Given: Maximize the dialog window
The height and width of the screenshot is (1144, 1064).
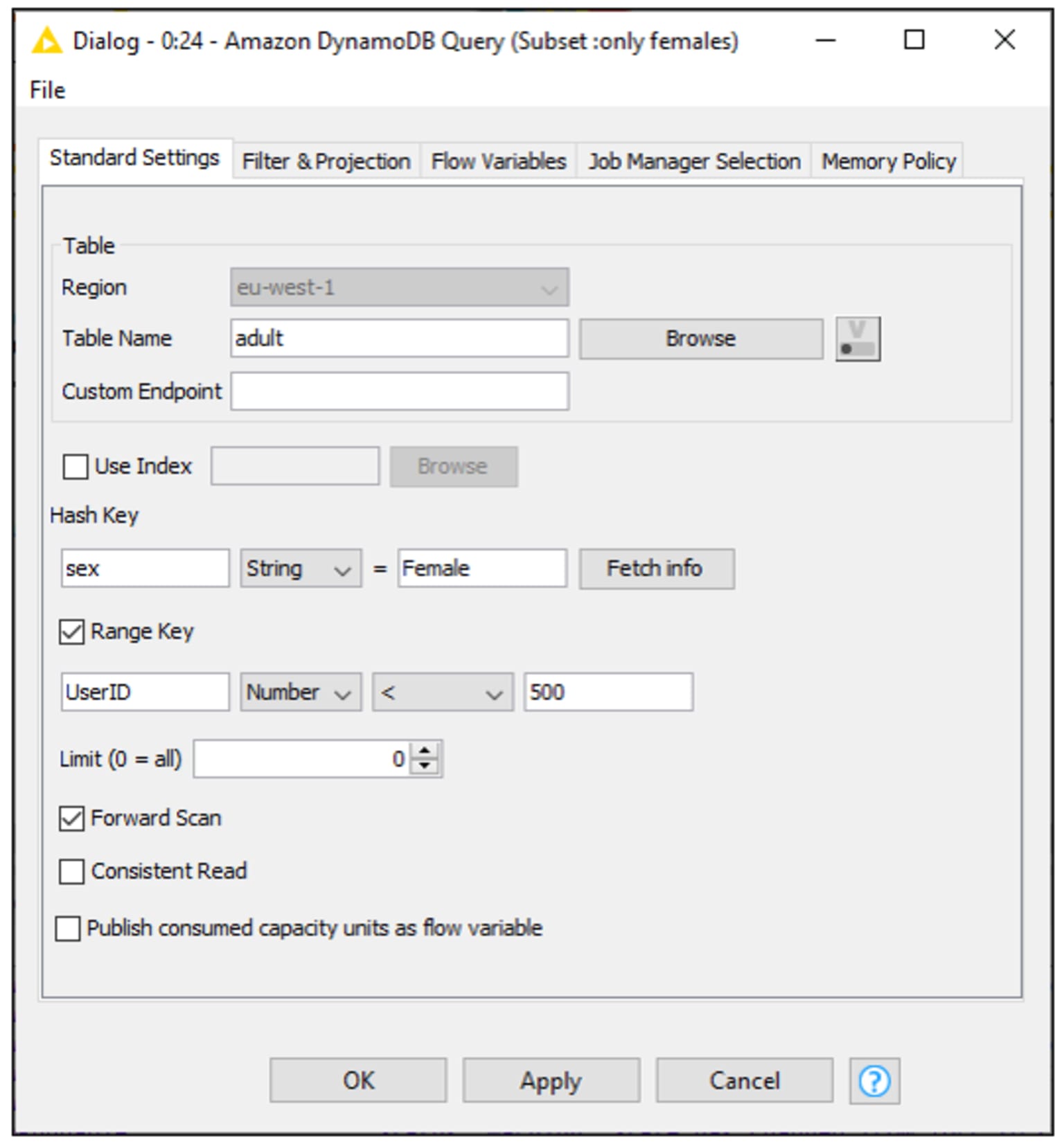Looking at the screenshot, I should pos(914,40).
